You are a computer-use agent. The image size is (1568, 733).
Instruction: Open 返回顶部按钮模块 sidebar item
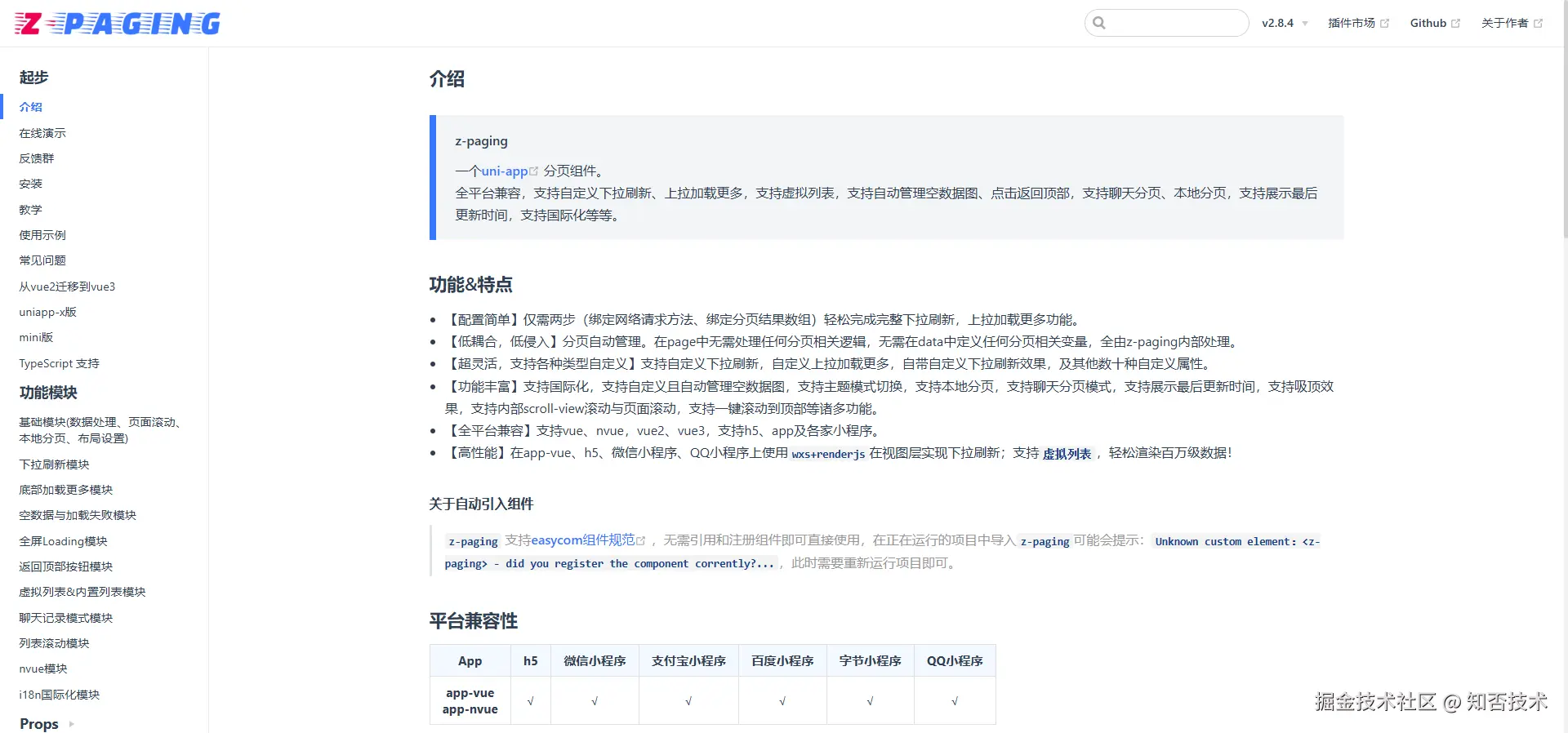[x=66, y=566]
